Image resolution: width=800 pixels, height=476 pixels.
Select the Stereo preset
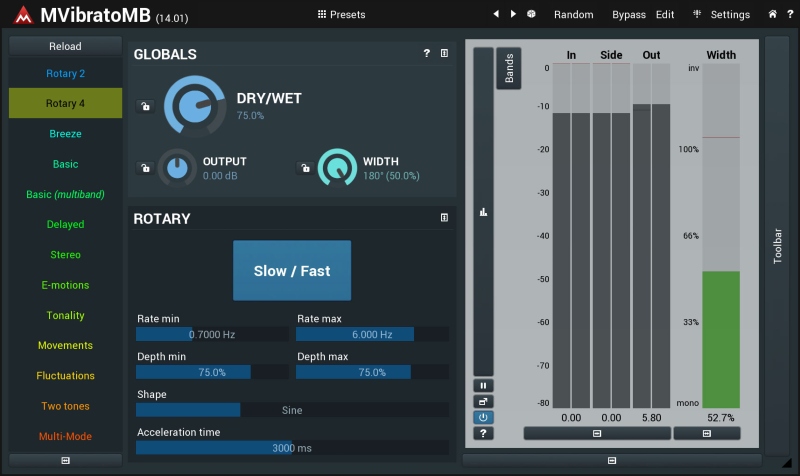65,255
